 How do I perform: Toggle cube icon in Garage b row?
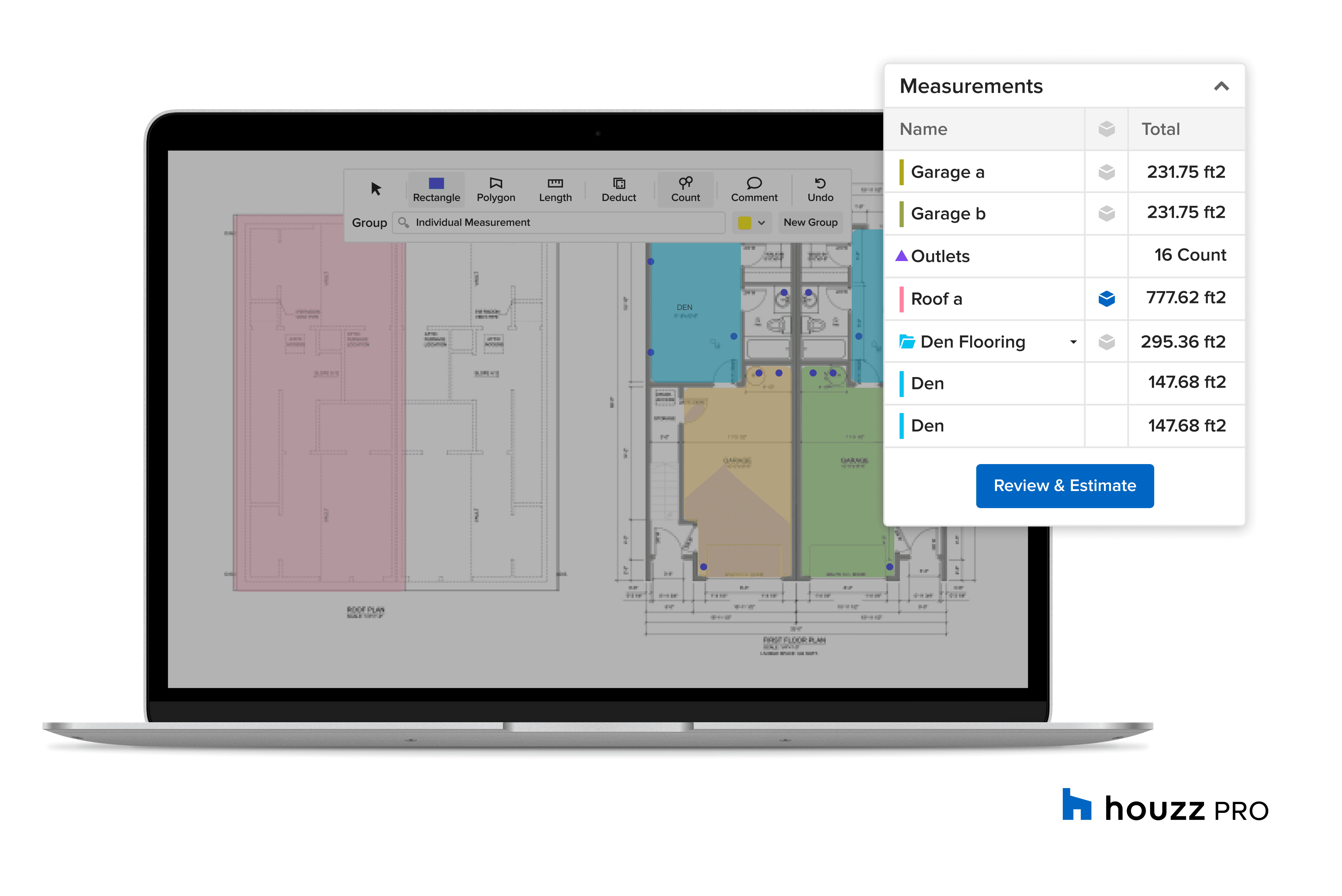click(1106, 214)
